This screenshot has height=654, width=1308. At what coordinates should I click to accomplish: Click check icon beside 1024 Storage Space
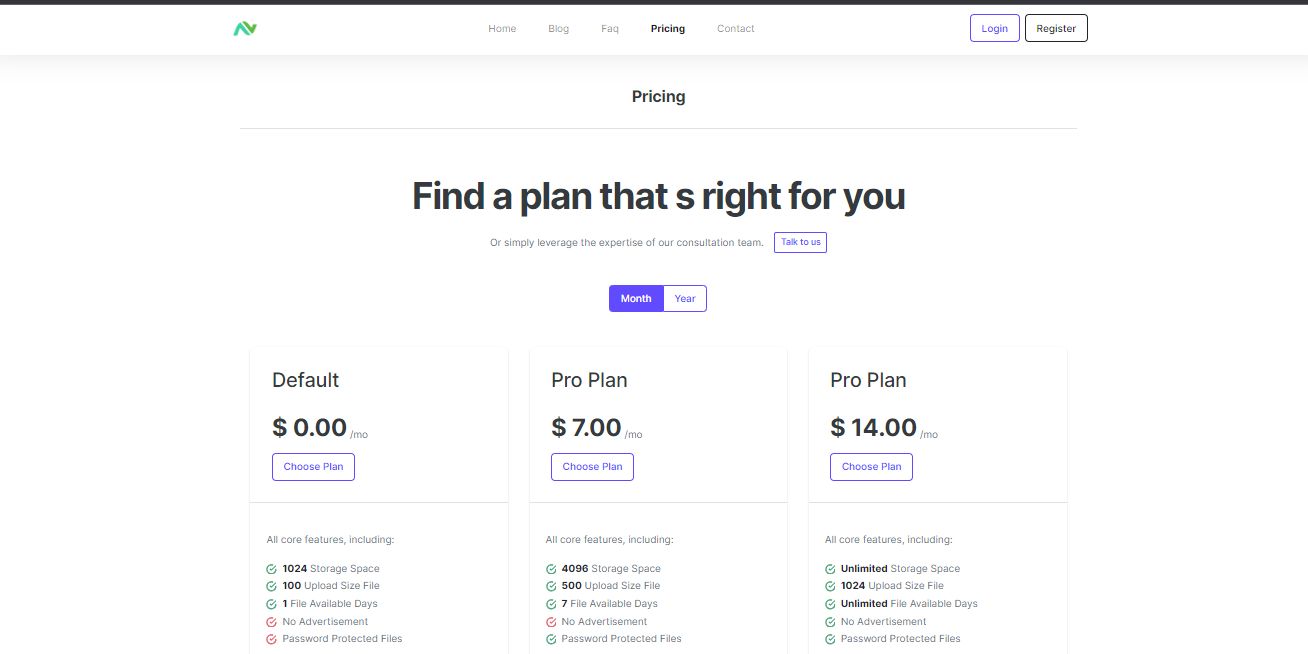[x=271, y=569]
